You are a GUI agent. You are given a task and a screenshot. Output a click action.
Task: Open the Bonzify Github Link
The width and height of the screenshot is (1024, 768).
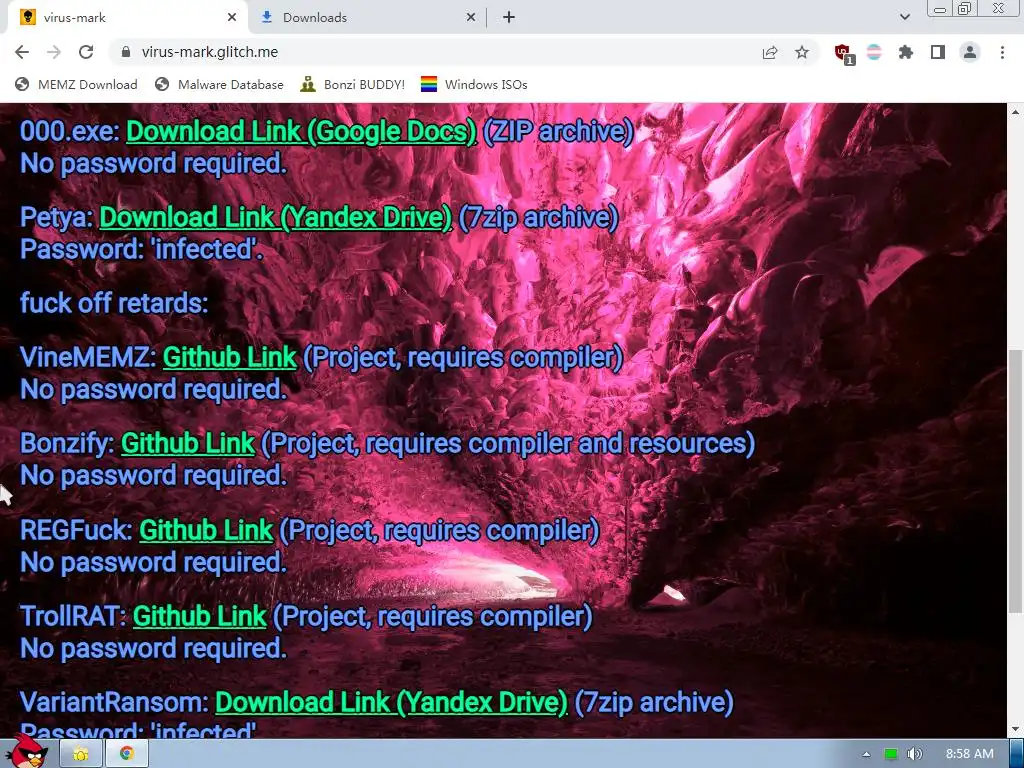coord(188,443)
